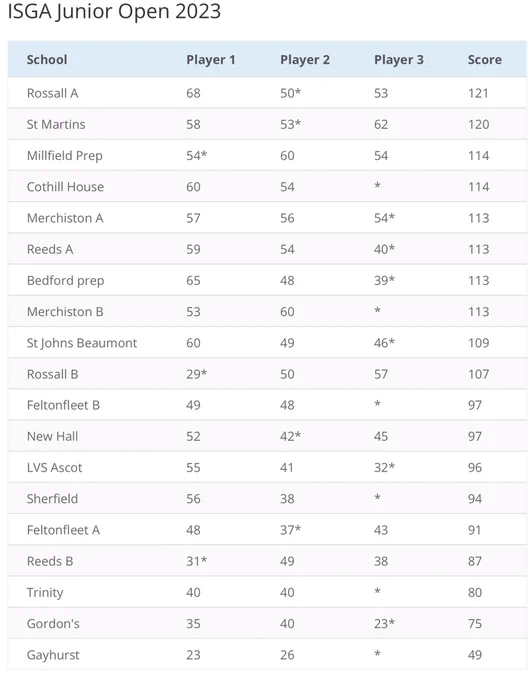Click Gayhurst total score 49
This screenshot has width=531, height=680.
[475, 655]
